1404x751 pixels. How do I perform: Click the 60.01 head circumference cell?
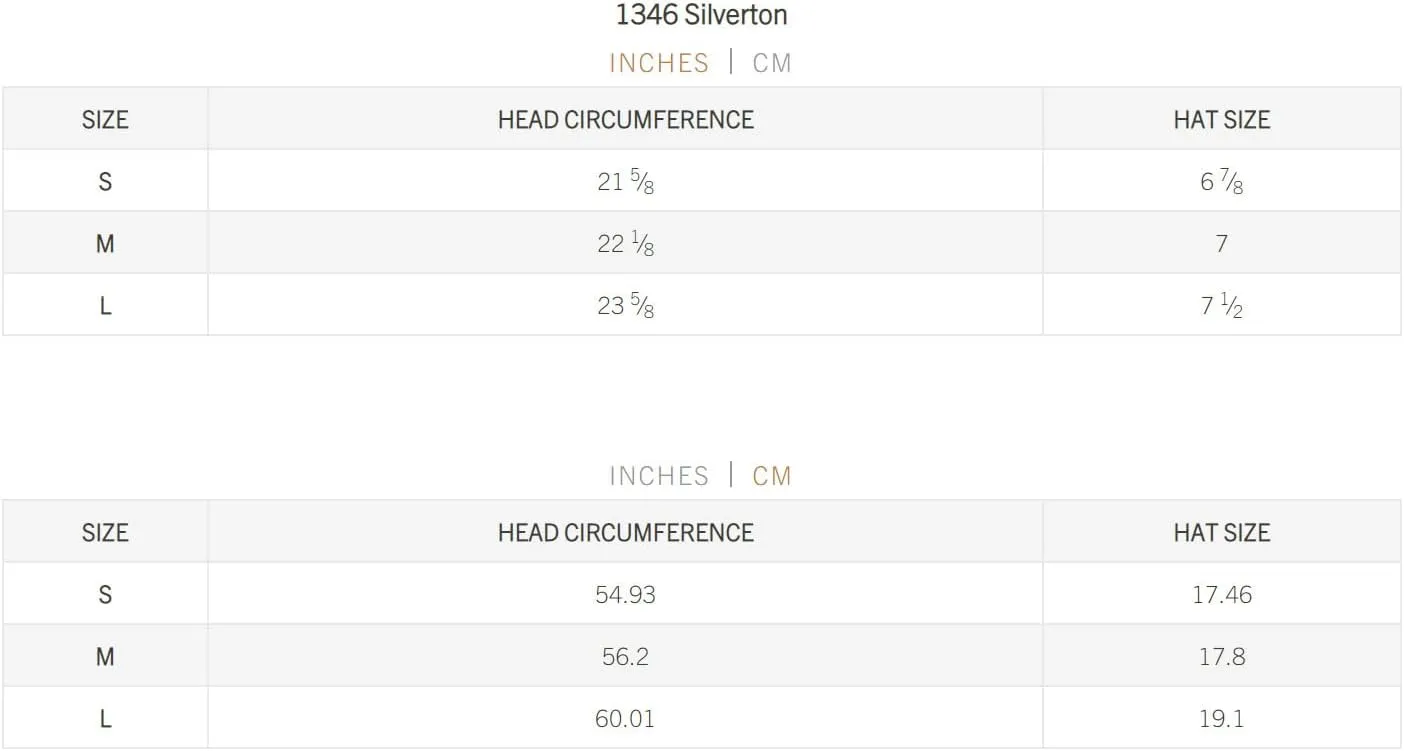[x=625, y=718]
